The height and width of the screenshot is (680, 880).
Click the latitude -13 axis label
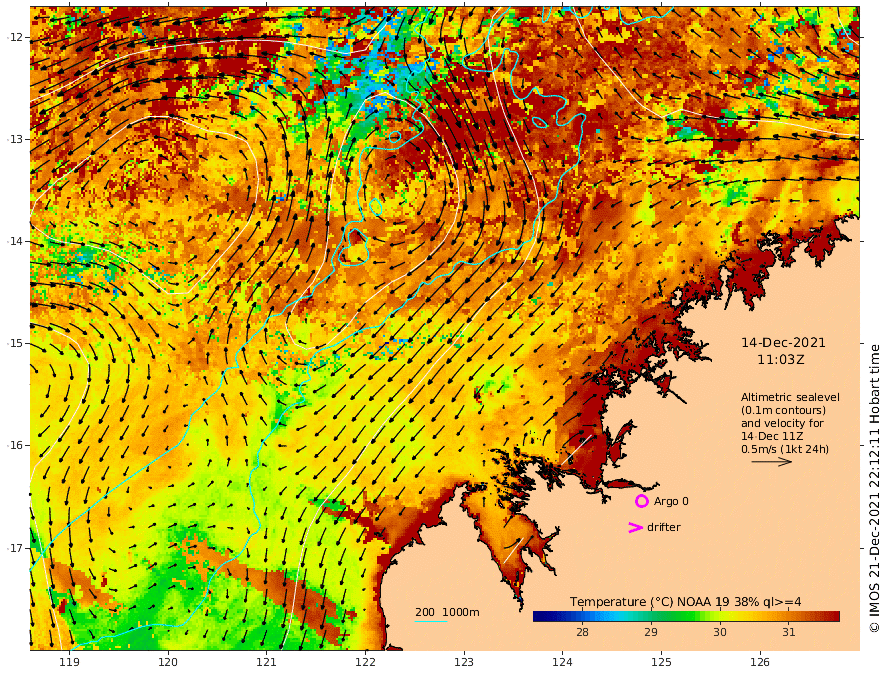pyautogui.click(x=15, y=139)
